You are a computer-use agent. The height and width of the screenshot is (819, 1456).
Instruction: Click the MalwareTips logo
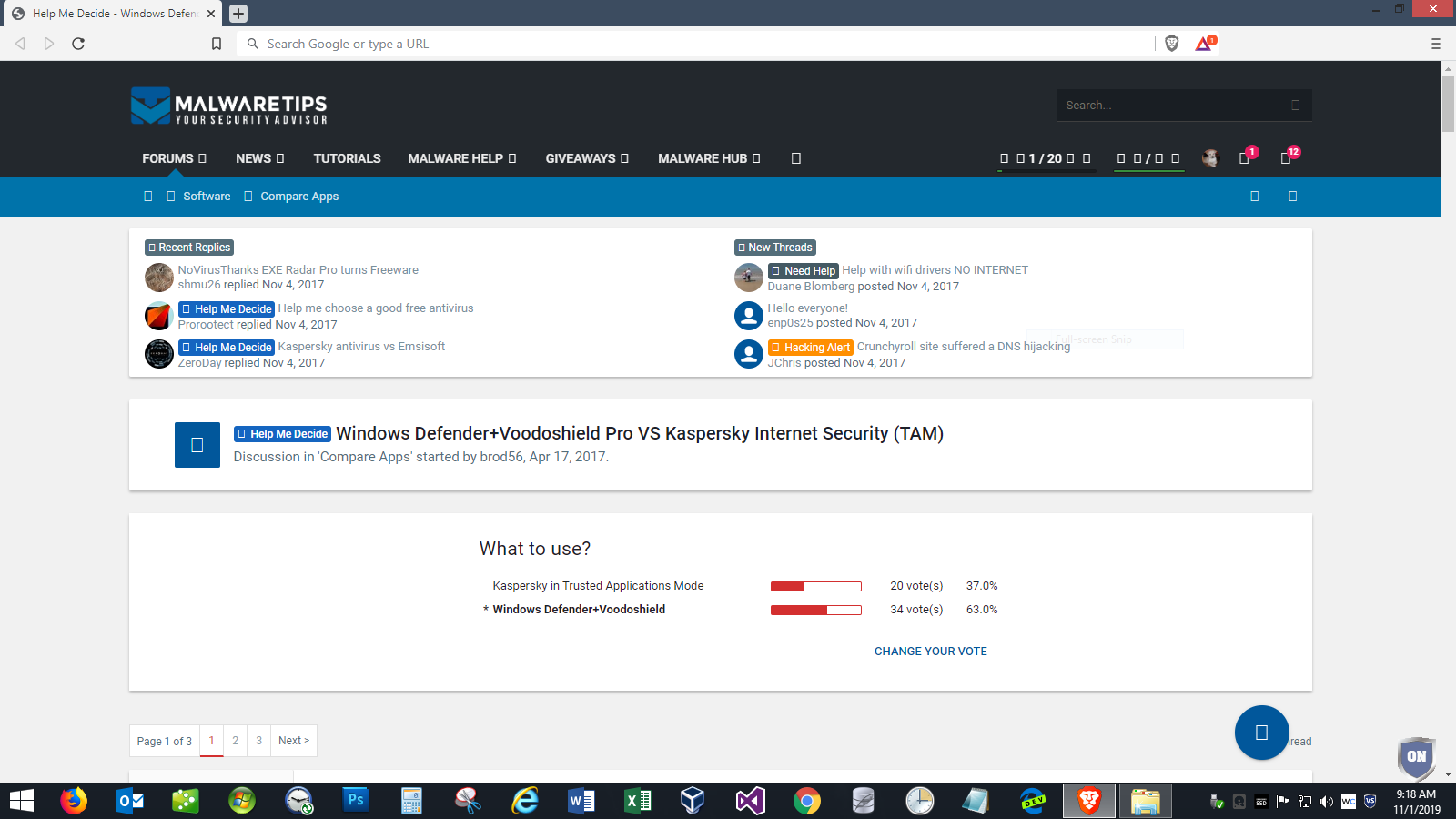(x=229, y=106)
